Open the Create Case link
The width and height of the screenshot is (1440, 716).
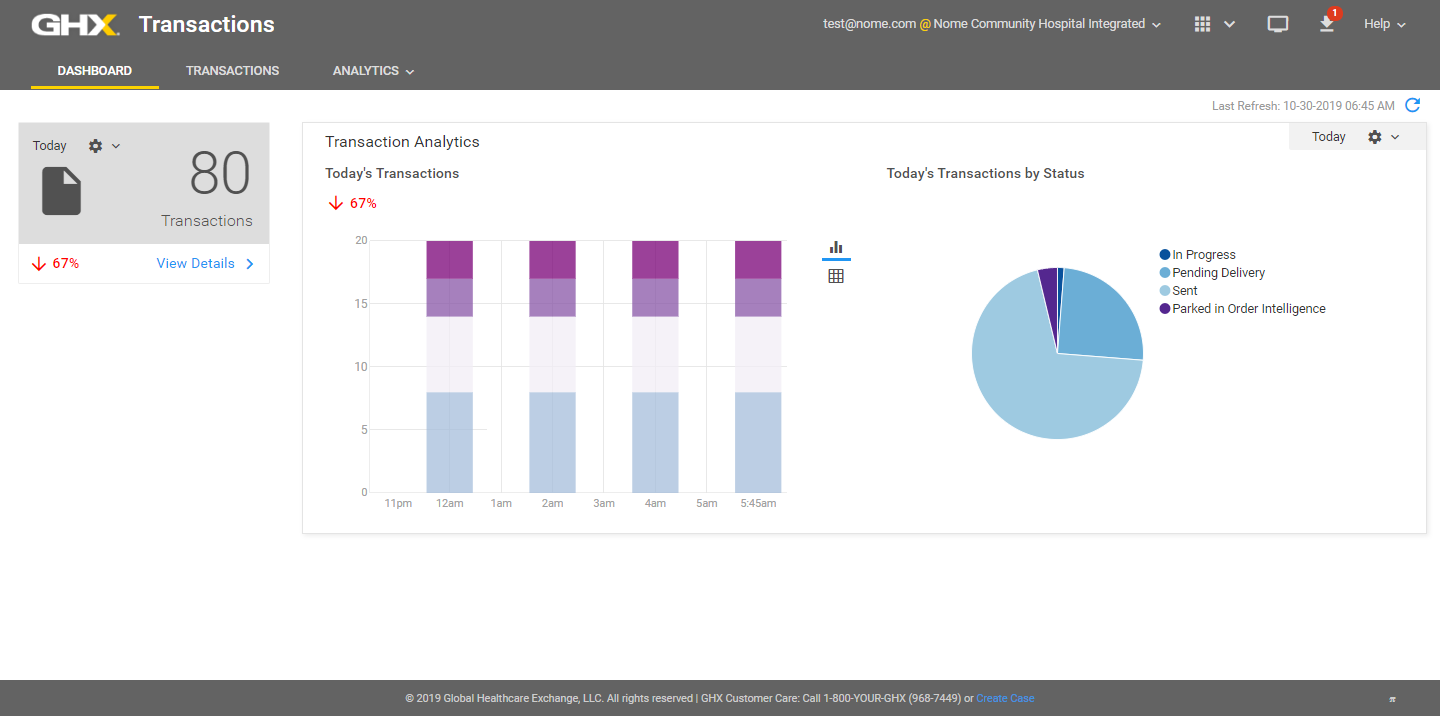pyautogui.click(x=1005, y=698)
